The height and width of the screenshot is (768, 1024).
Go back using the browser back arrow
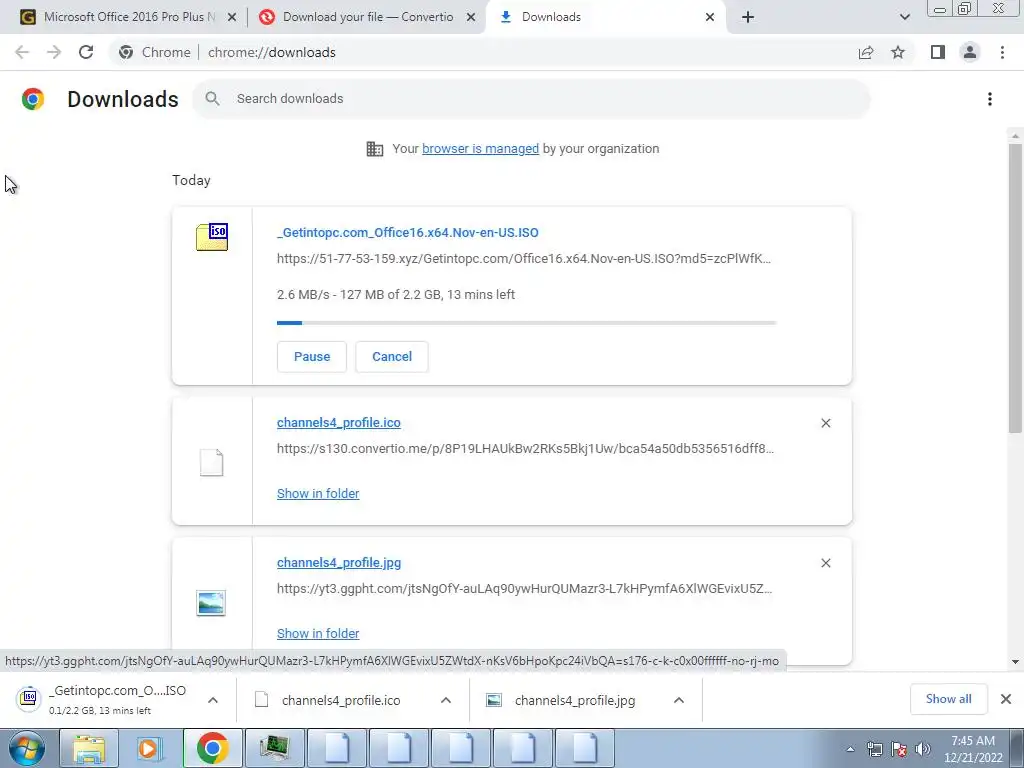pos(22,52)
